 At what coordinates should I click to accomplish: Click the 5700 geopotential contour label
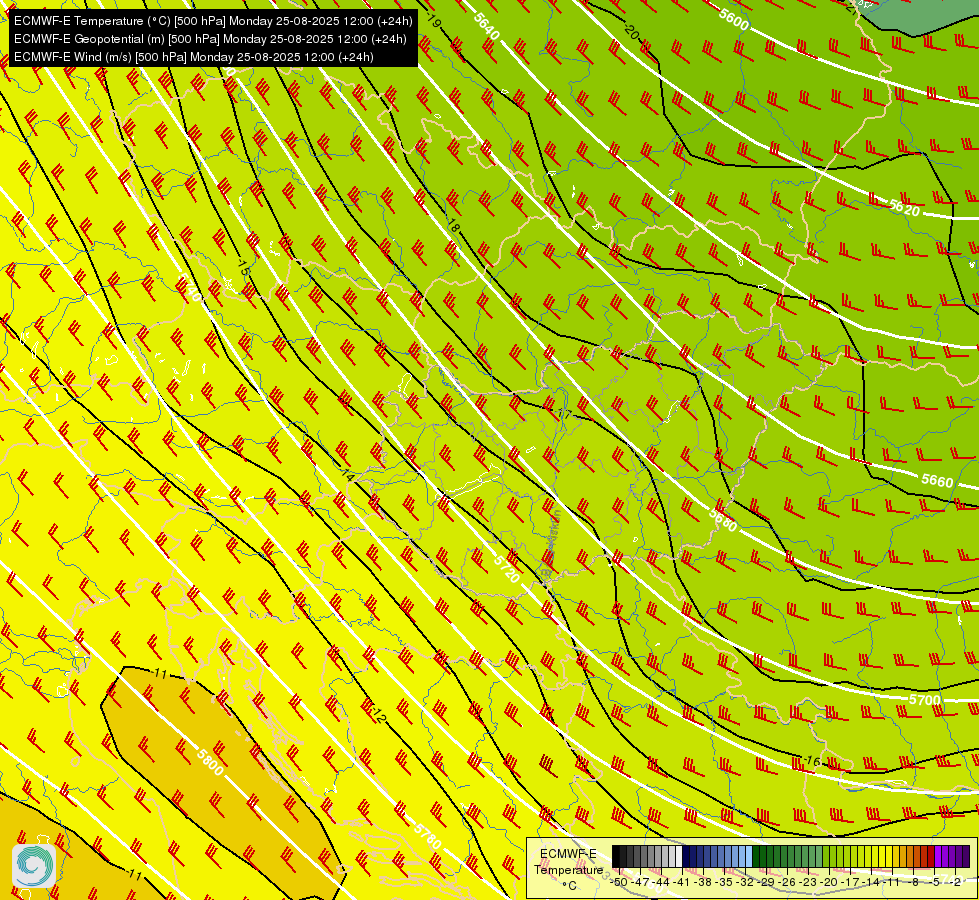coord(925,700)
